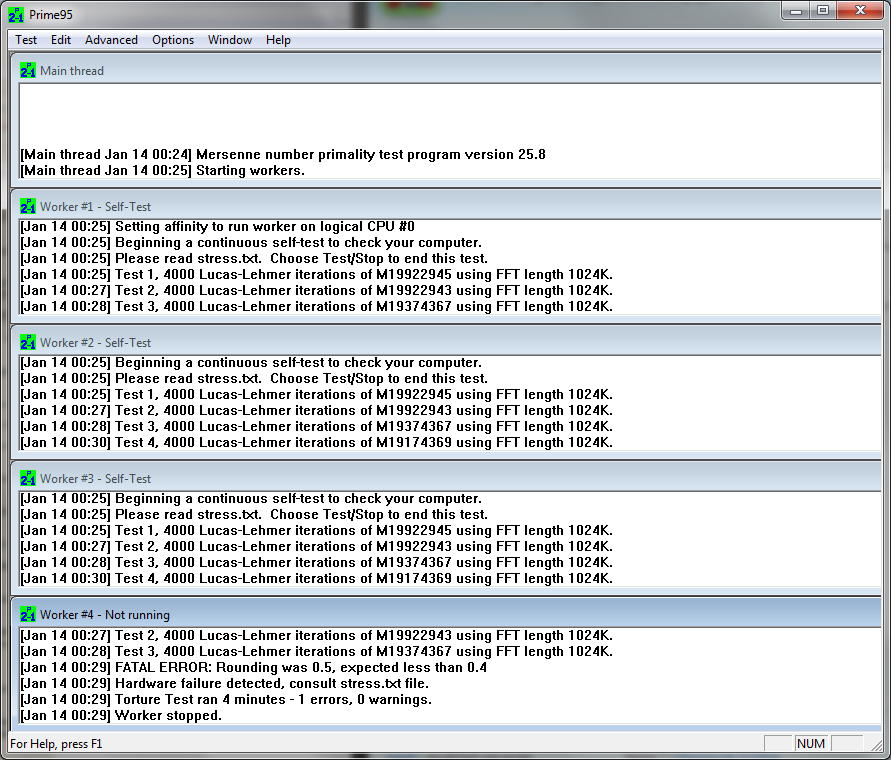Click Worker #3 Test 4 M19174369 line
Screen dimensions: 891x760
click(317, 578)
